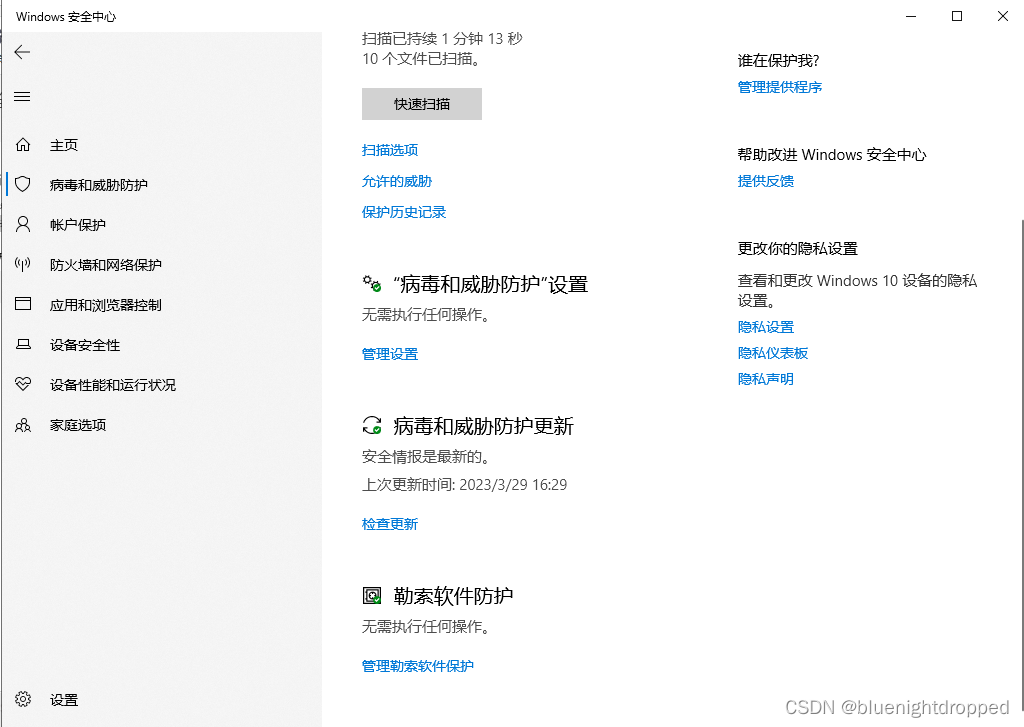Screen dimensions: 1024x727
Task: Click text 上次更新时间: 2023/3/29 16:29
Action: click(x=464, y=485)
